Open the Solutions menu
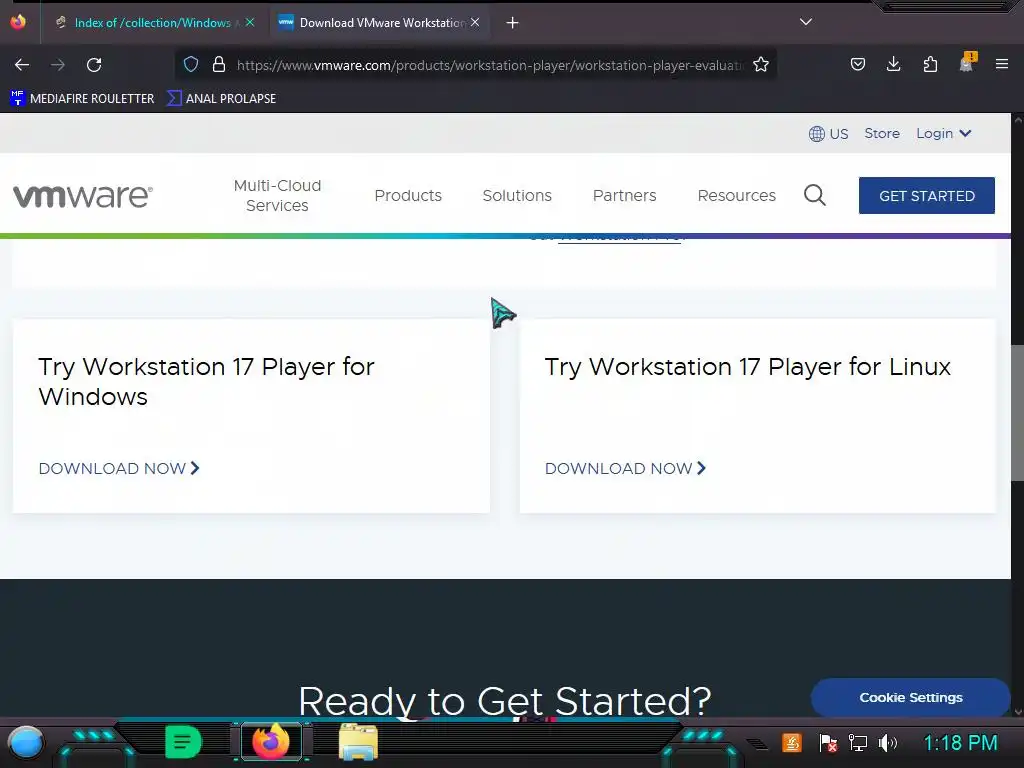 [517, 195]
